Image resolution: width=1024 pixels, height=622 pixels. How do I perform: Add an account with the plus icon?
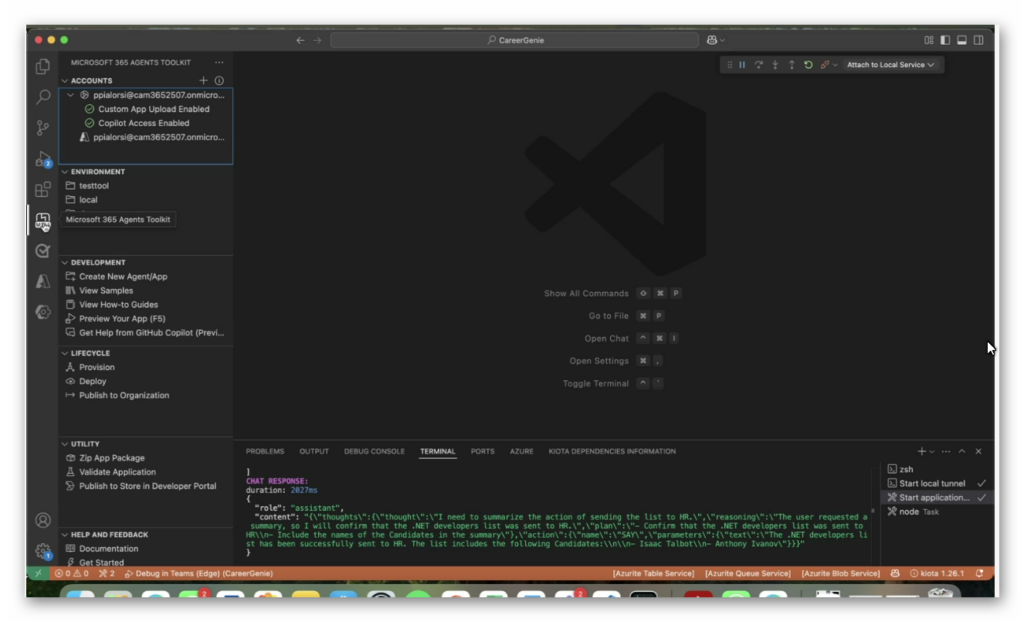[x=204, y=80]
